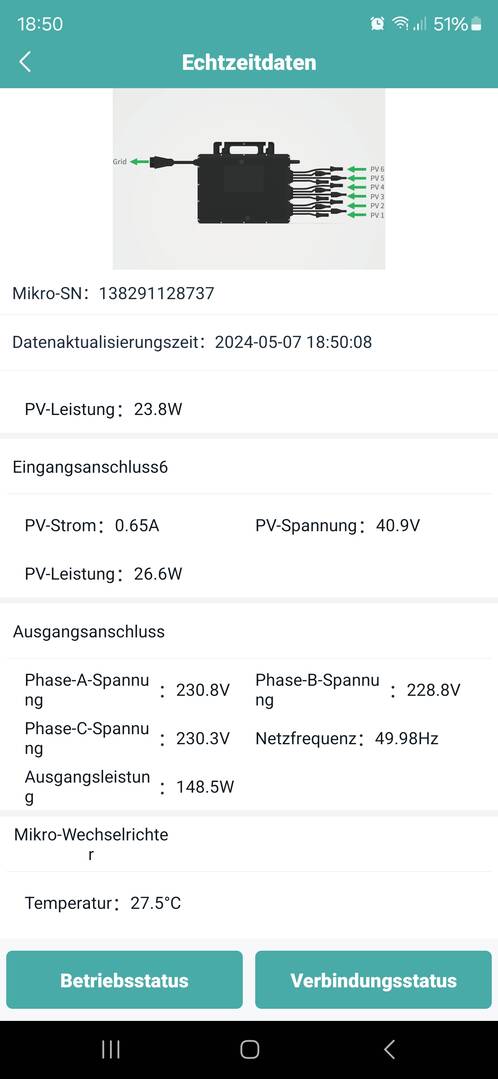498x1079 pixels.
Task: Select the Datenaktualisierungszeit timestamp row
Action: pyautogui.click(x=249, y=342)
